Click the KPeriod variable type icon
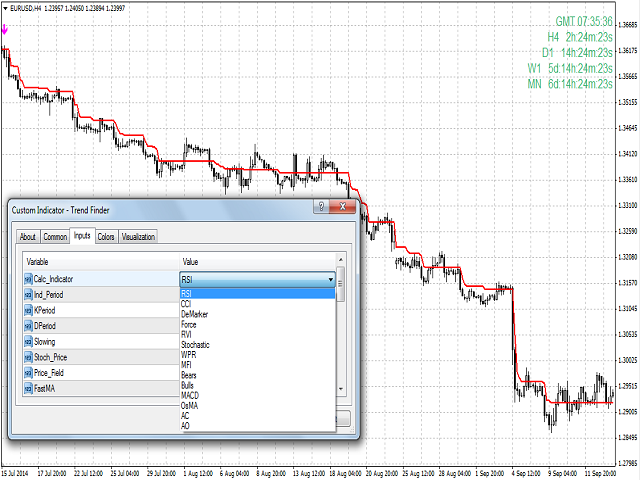Screen dimensions: 640x480 [x=27, y=310]
